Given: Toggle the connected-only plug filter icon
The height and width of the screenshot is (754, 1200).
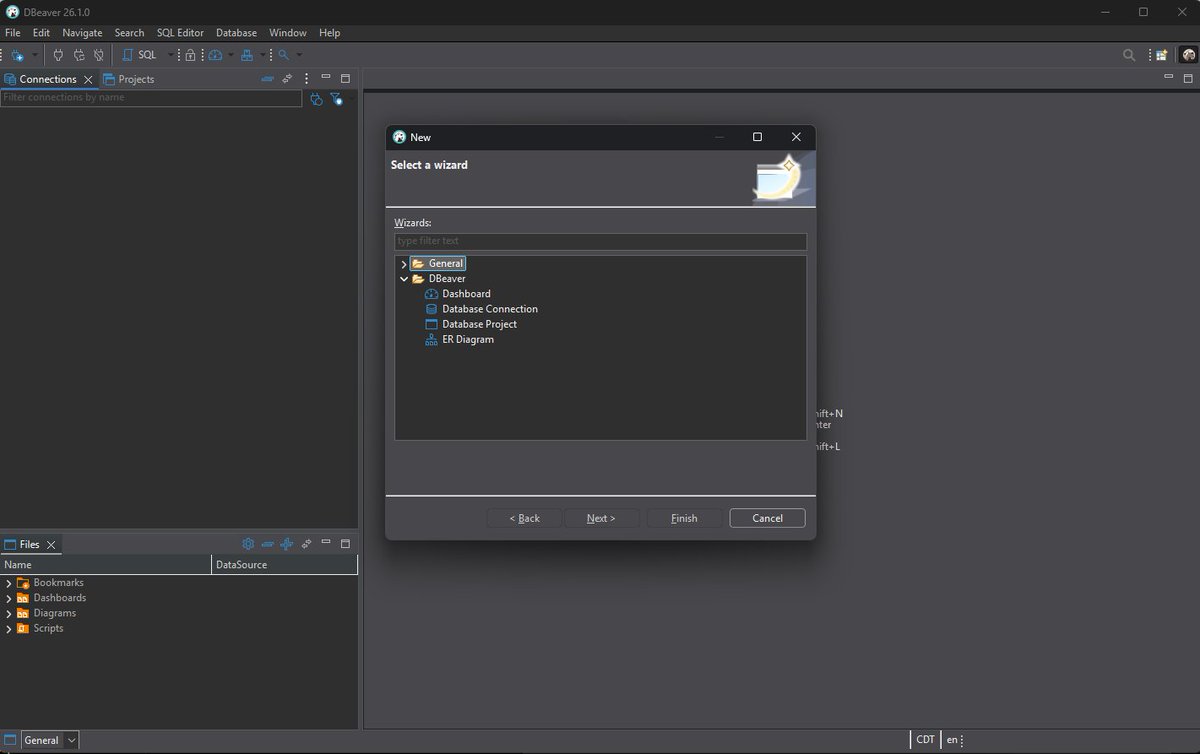Looking at the screenshot, I should click(x=316, y=99).
